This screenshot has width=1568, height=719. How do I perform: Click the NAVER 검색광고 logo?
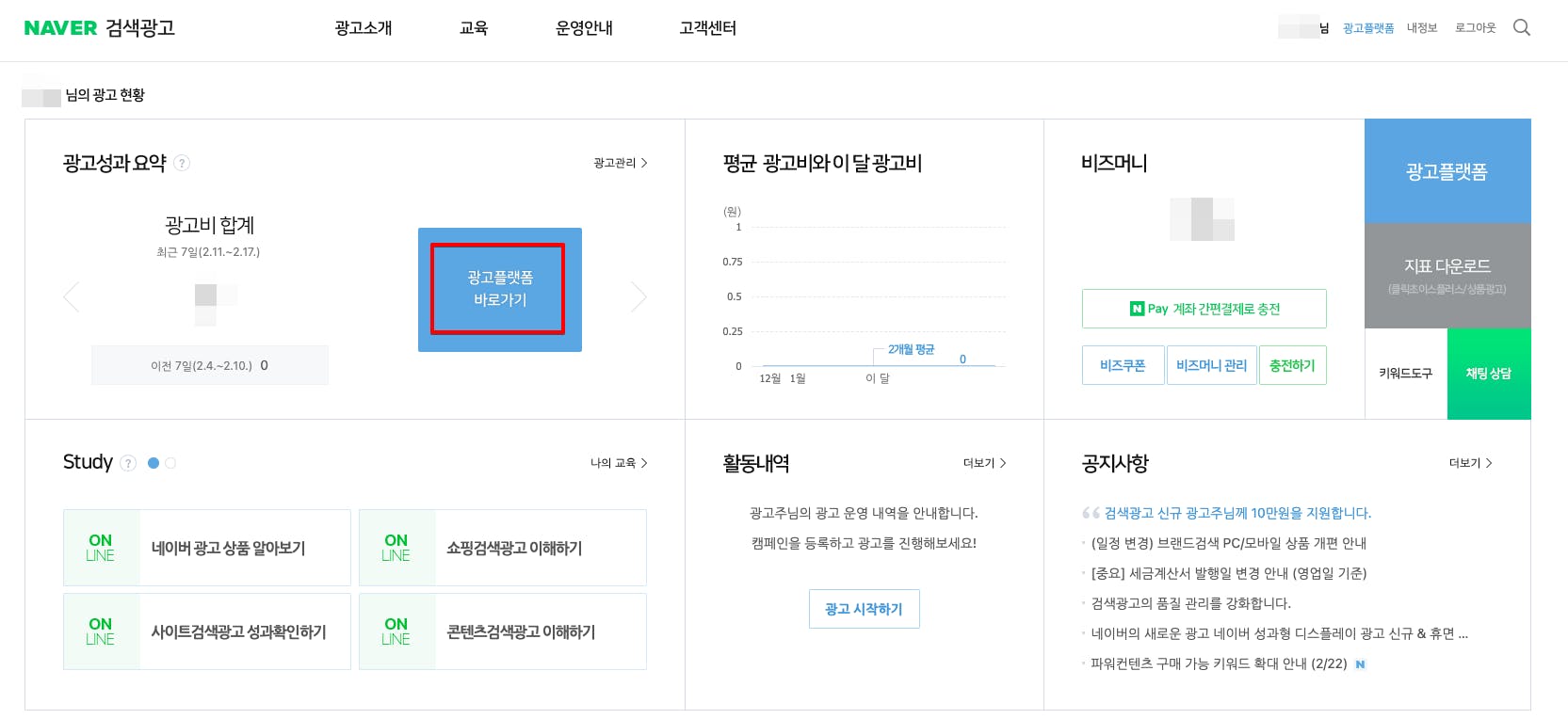100,28
